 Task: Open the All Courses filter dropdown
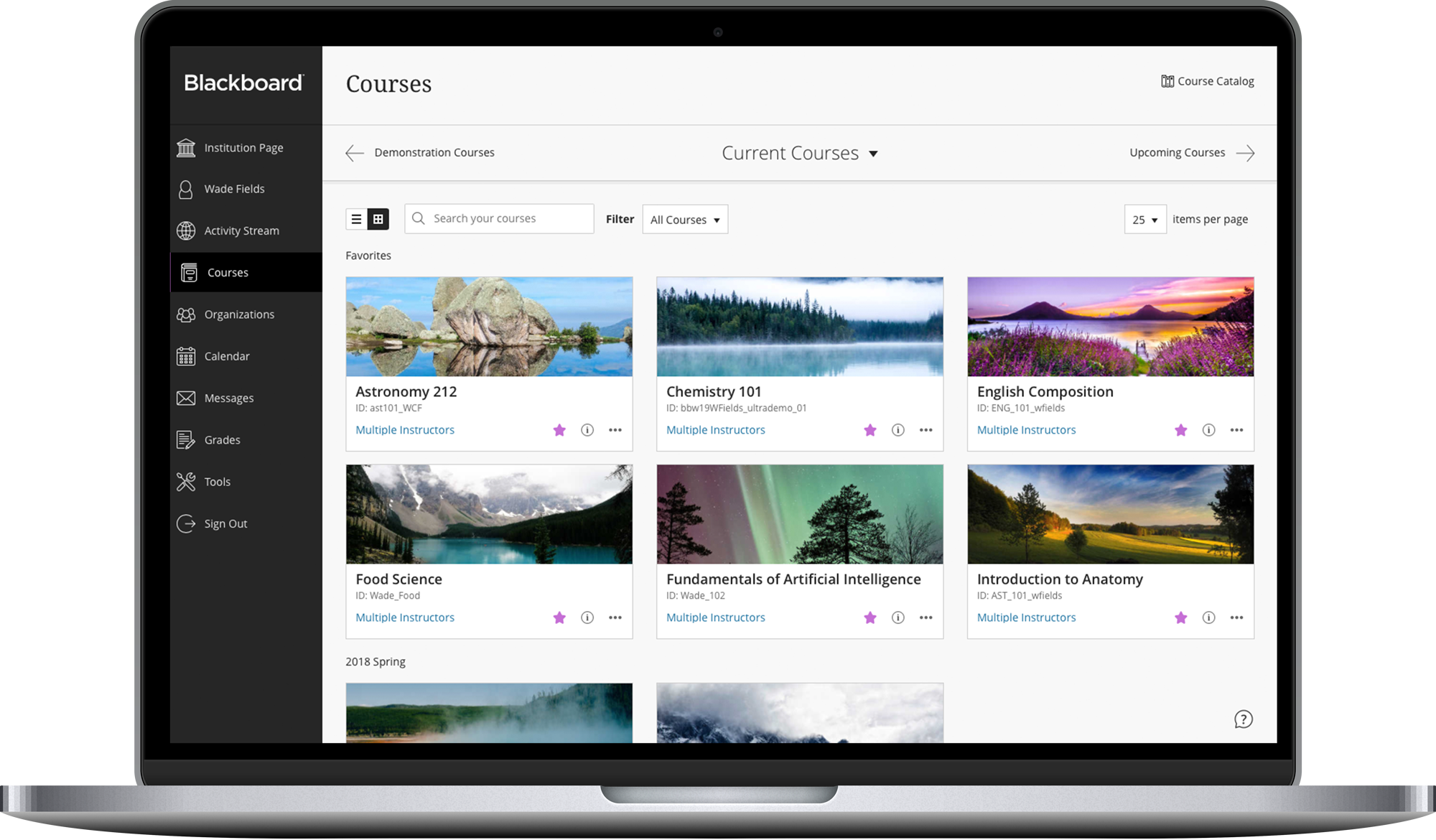(685, 218)
